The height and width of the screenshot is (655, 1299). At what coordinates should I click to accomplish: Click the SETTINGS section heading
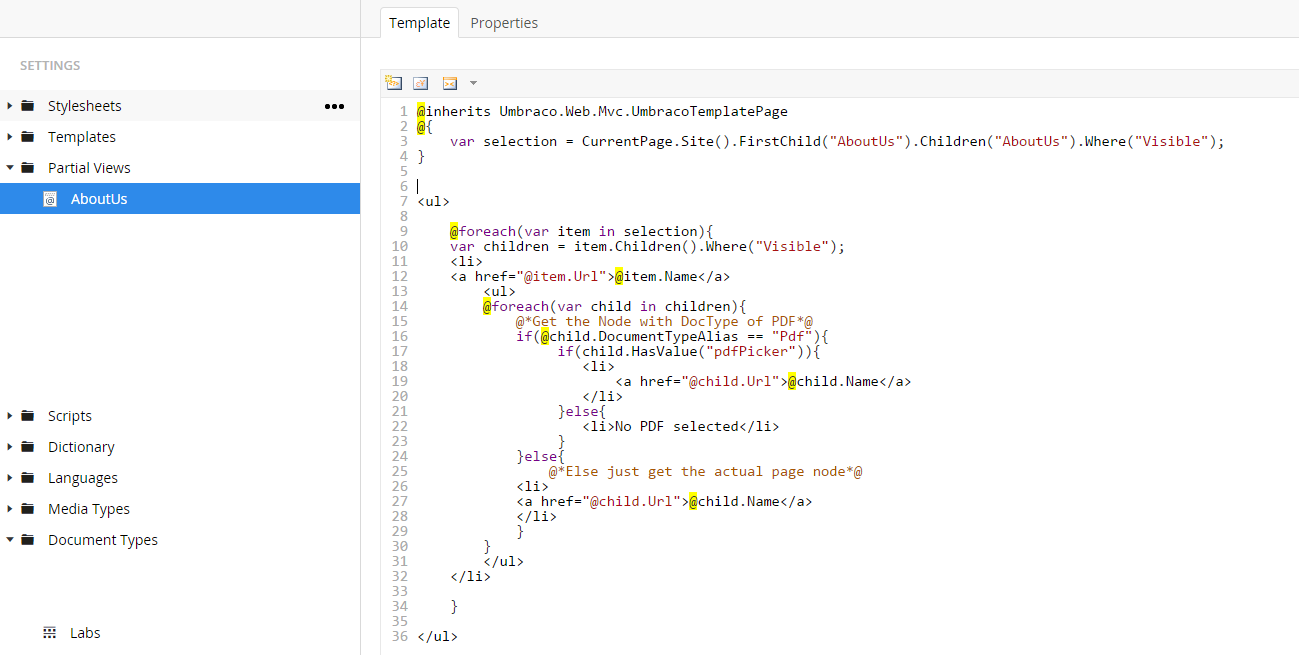tap(50, 66)
